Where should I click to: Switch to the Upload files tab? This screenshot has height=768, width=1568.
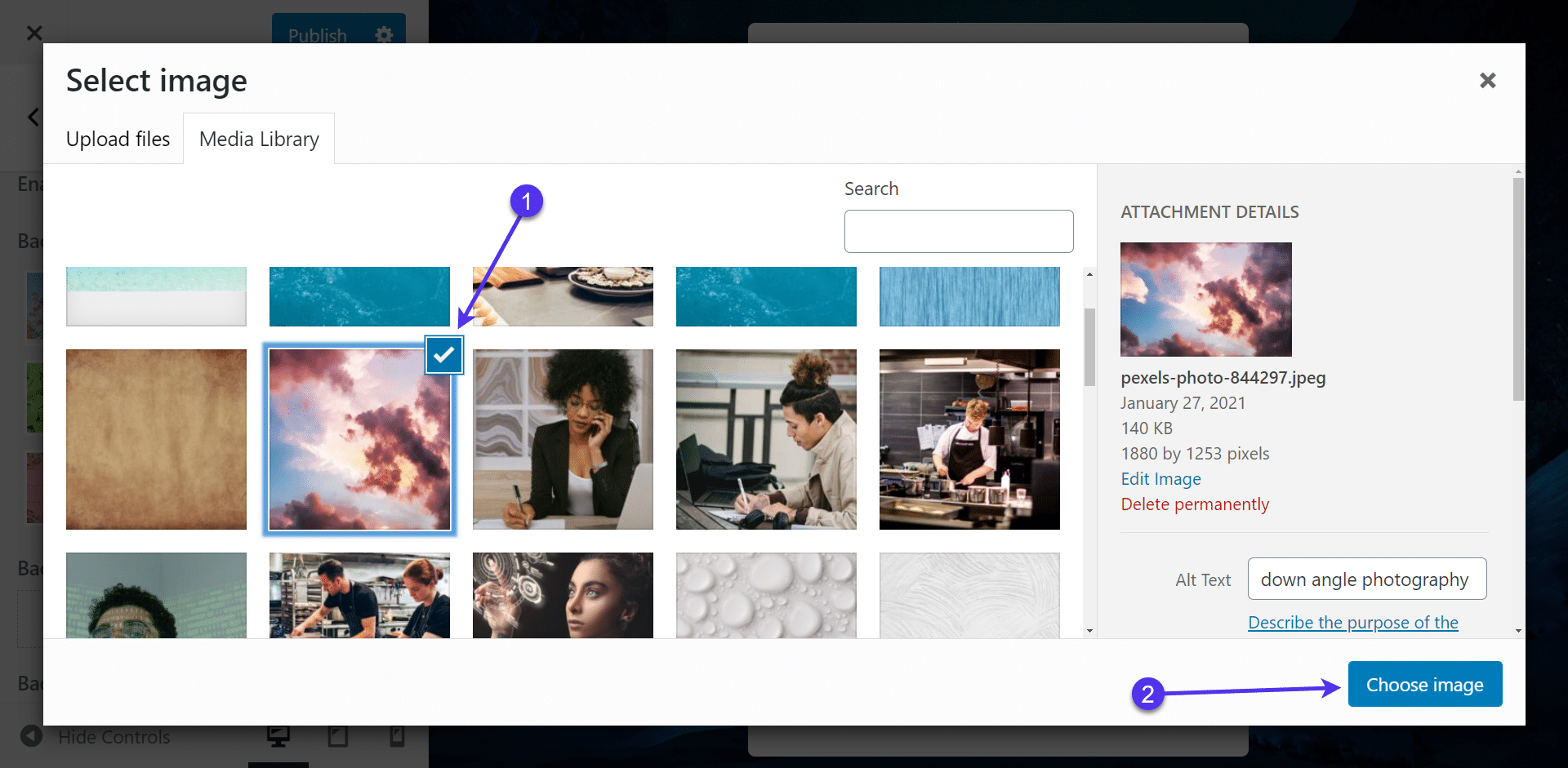[x=118, y=138]
